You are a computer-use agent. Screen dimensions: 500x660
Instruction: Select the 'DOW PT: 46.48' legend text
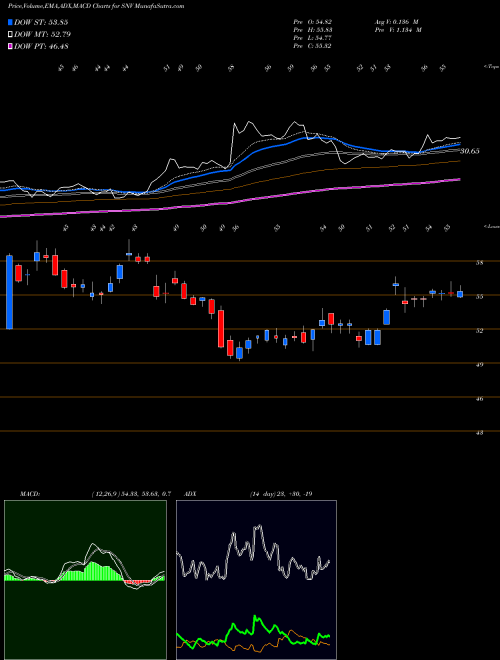[41, 46]
